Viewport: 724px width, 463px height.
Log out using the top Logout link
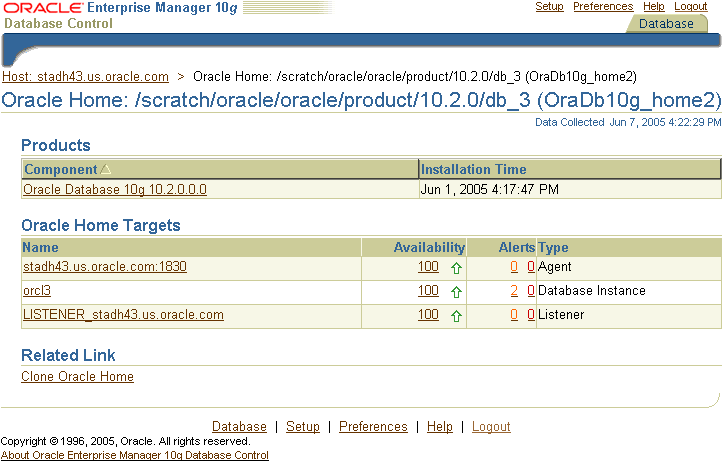(x=691, y=7)
